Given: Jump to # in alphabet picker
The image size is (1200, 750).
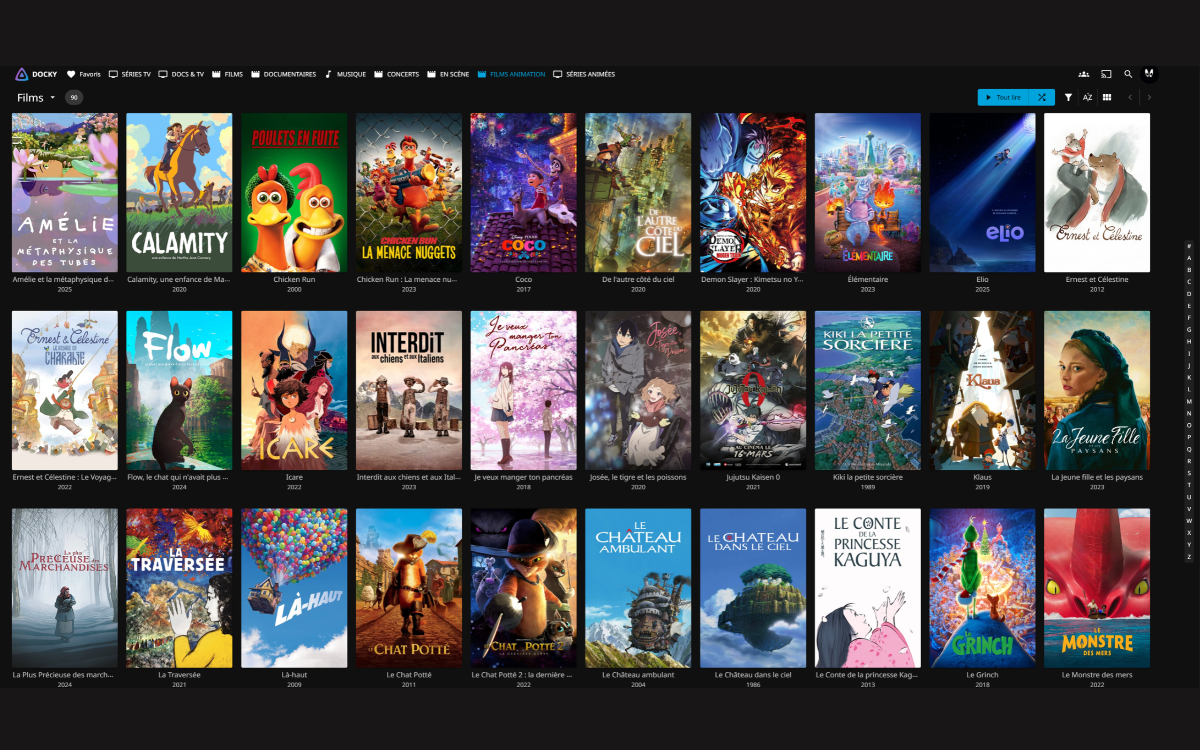Looking at the screenshot, I should pyautogui.click(x=1189, y=246).
